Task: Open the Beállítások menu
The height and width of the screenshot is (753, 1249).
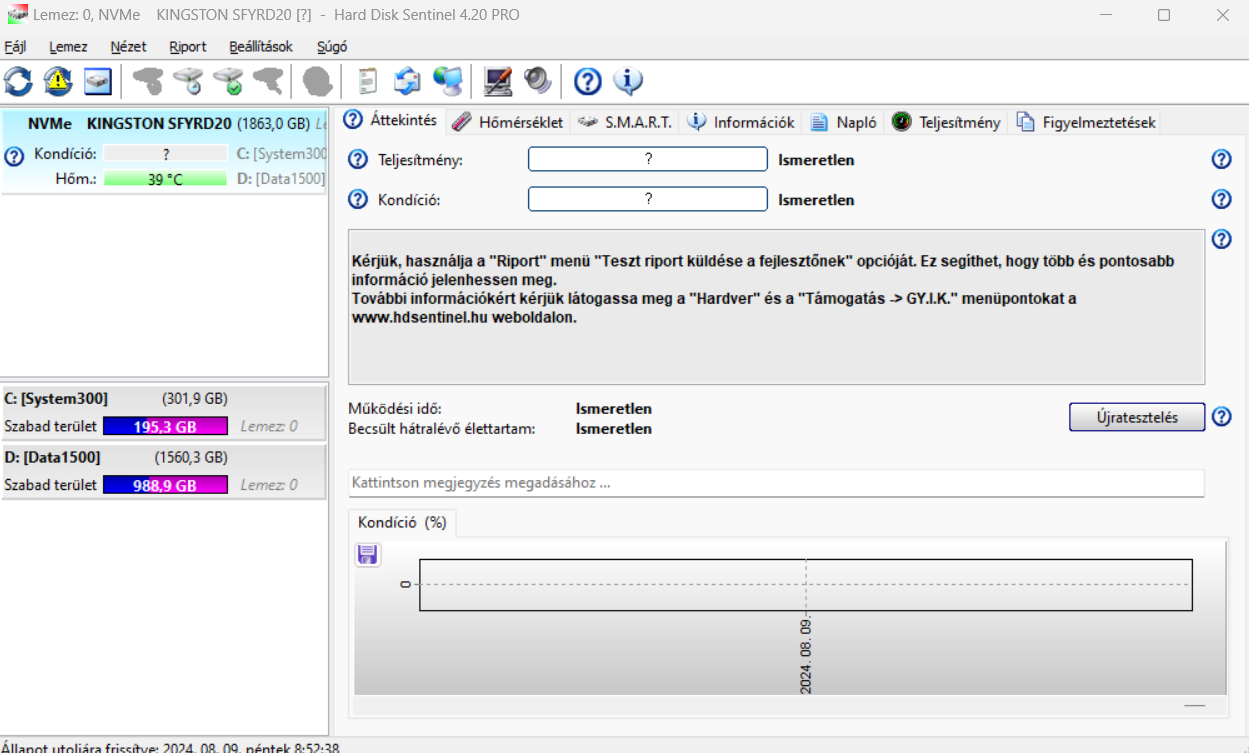Action: coord(261,47)
